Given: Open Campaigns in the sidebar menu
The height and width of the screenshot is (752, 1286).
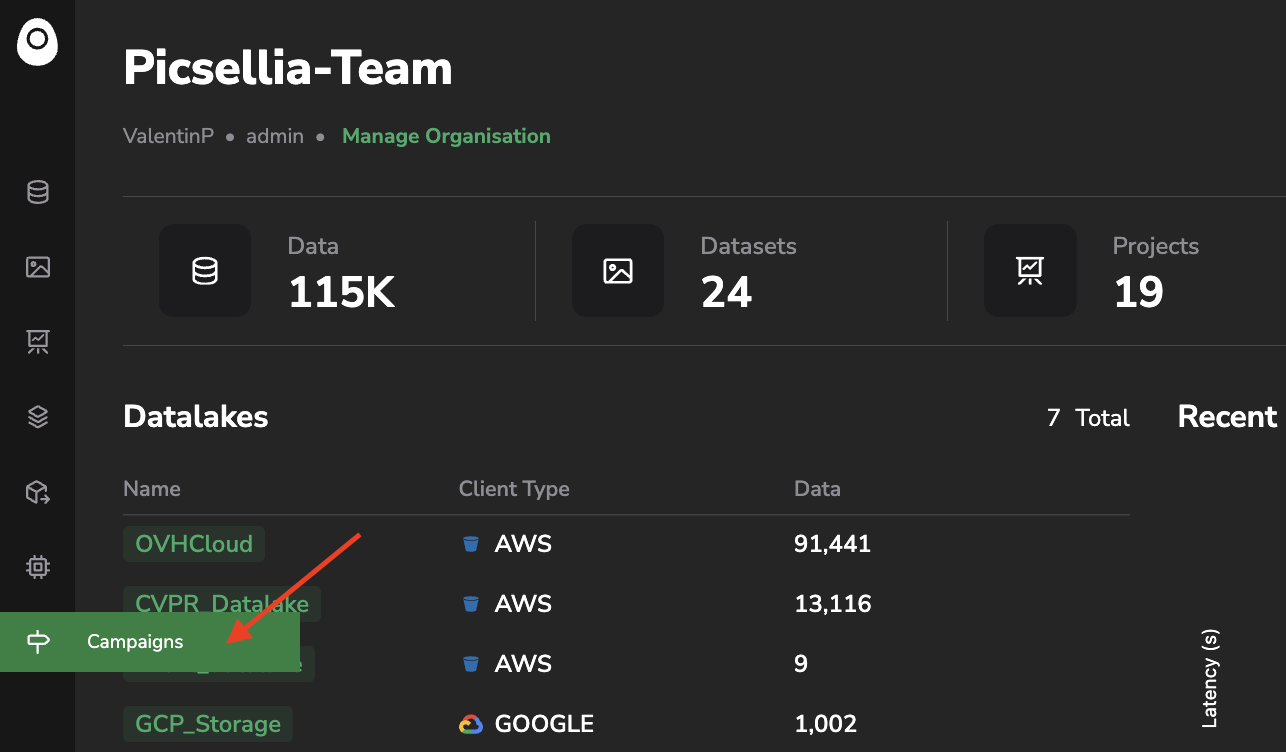Looking at the screenshot, I should [x=150, y=642].
